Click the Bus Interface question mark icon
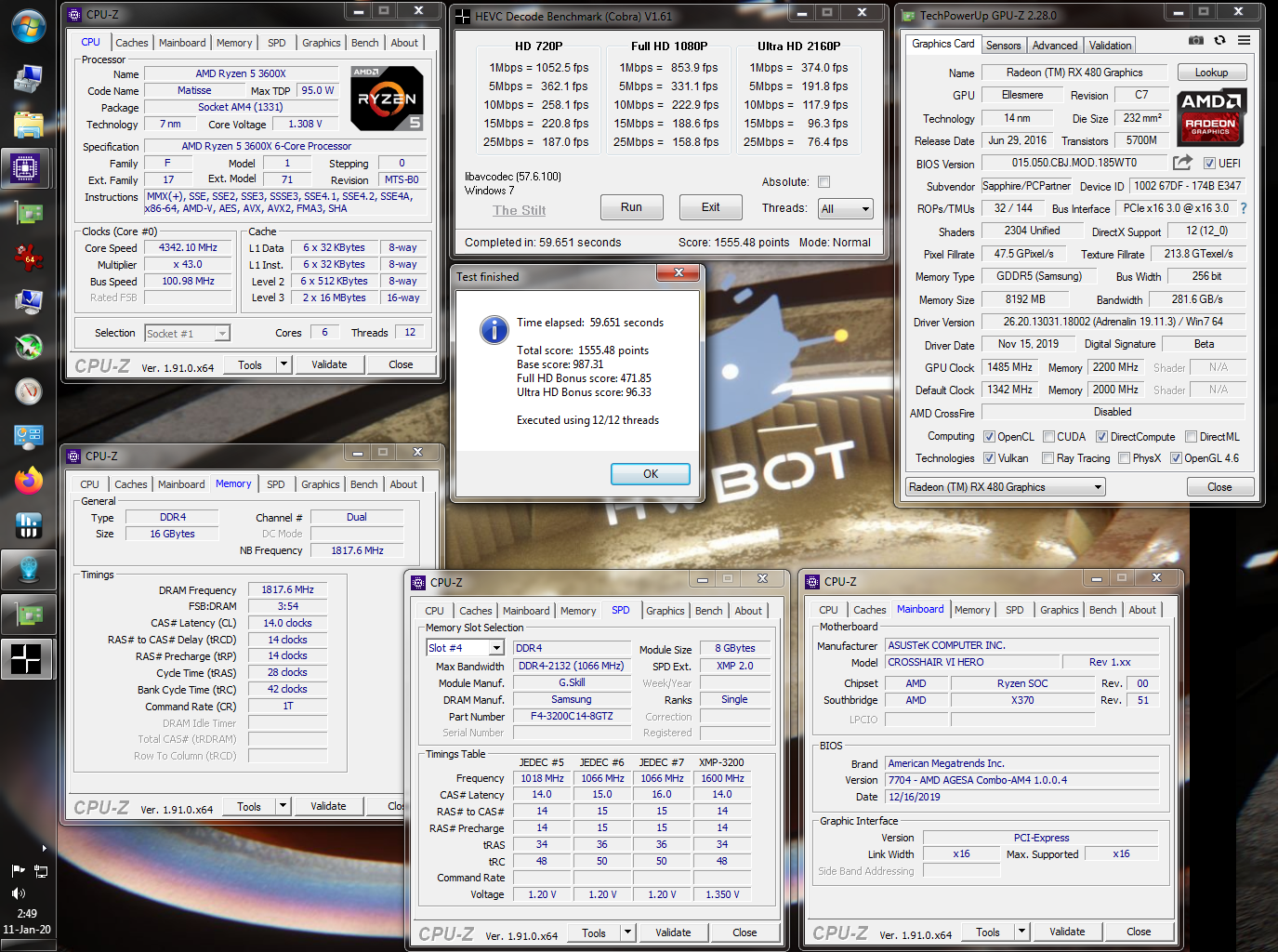1278x952 pixels. pyautogui.click(x=1244, y=208)
